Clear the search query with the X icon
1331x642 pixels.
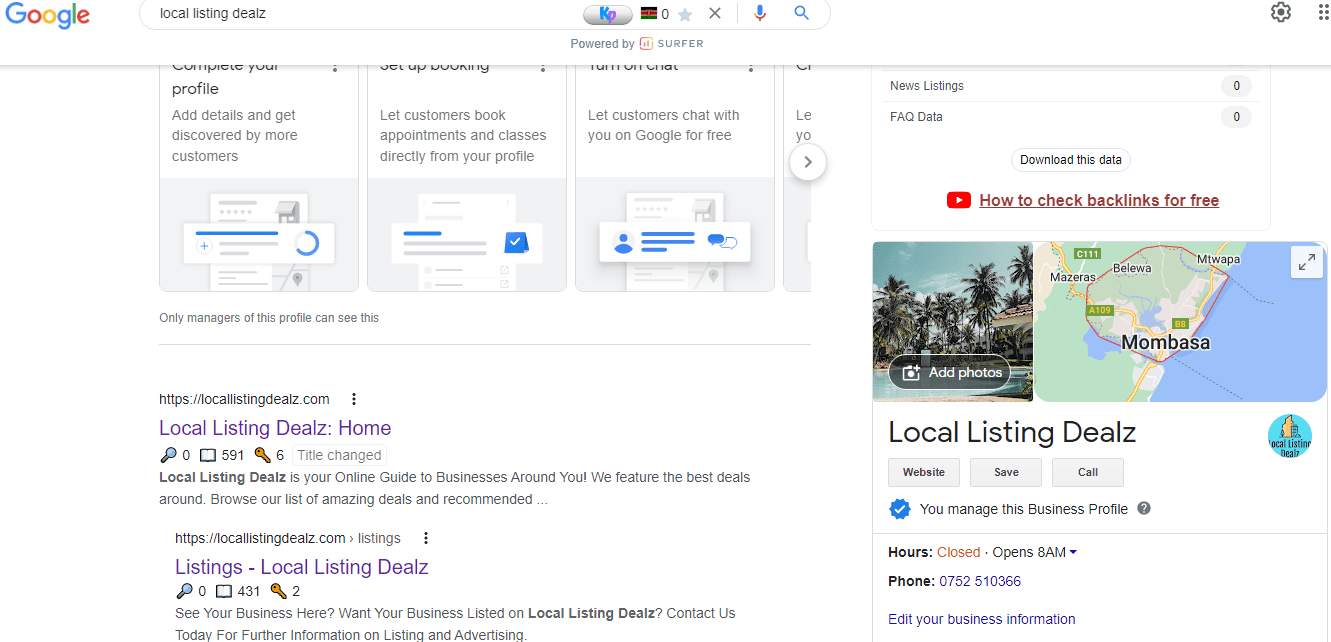(x=714, y=14)
